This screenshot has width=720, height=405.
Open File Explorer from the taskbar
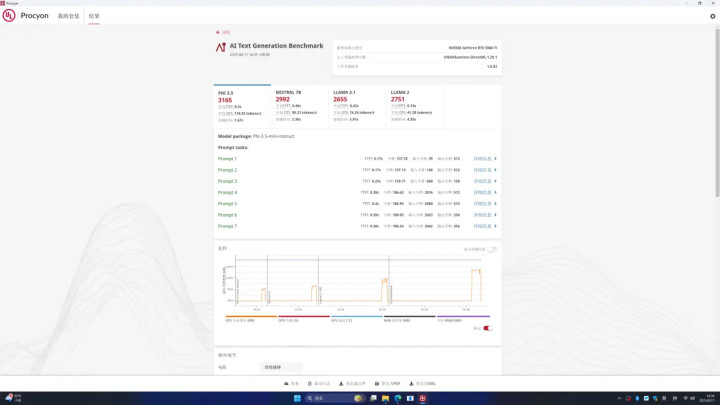click(x=385, y=398)
